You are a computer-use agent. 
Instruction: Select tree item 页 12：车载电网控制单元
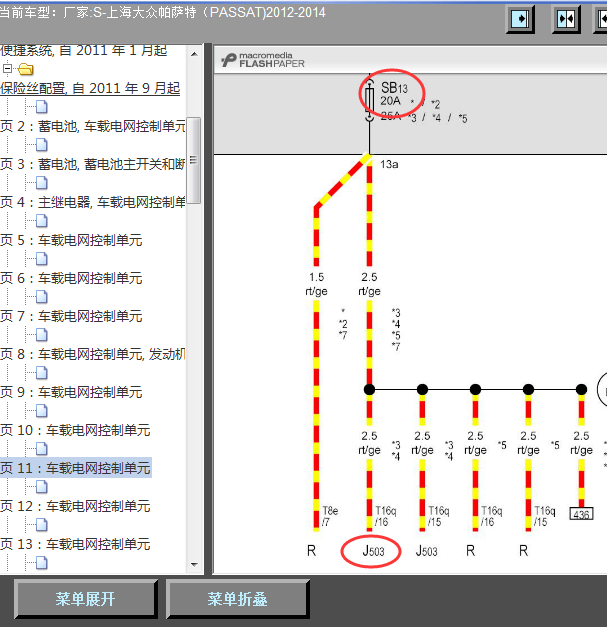pos(75,506)
